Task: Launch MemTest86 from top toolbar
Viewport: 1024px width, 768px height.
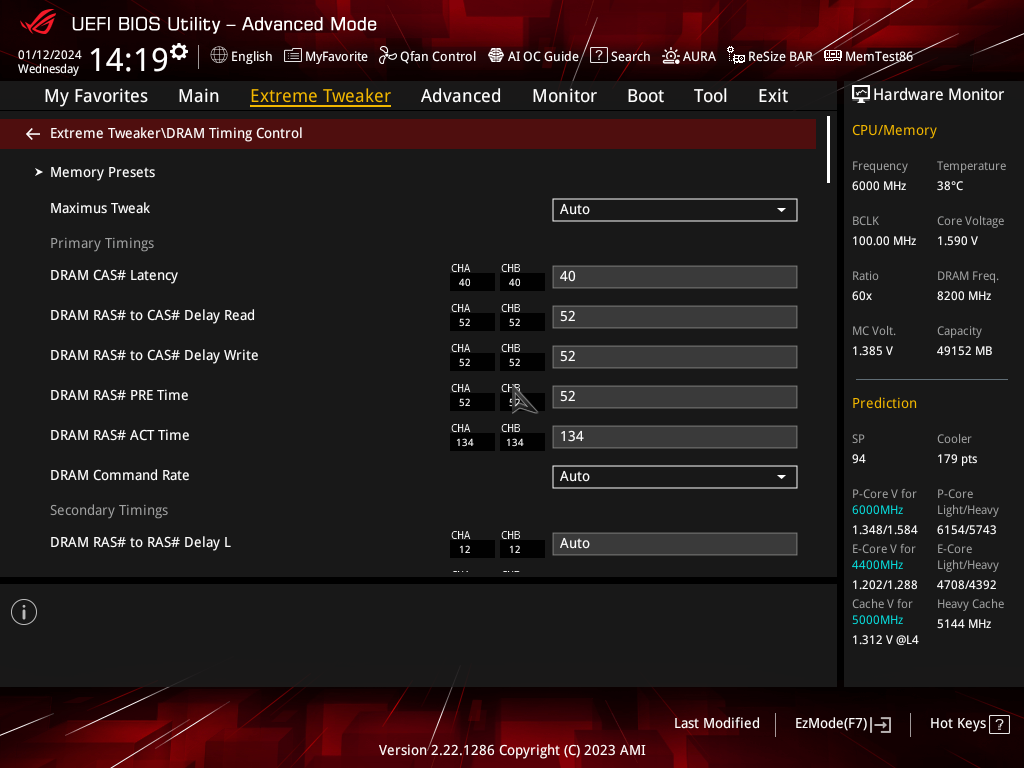Action: tap(868, 56)
